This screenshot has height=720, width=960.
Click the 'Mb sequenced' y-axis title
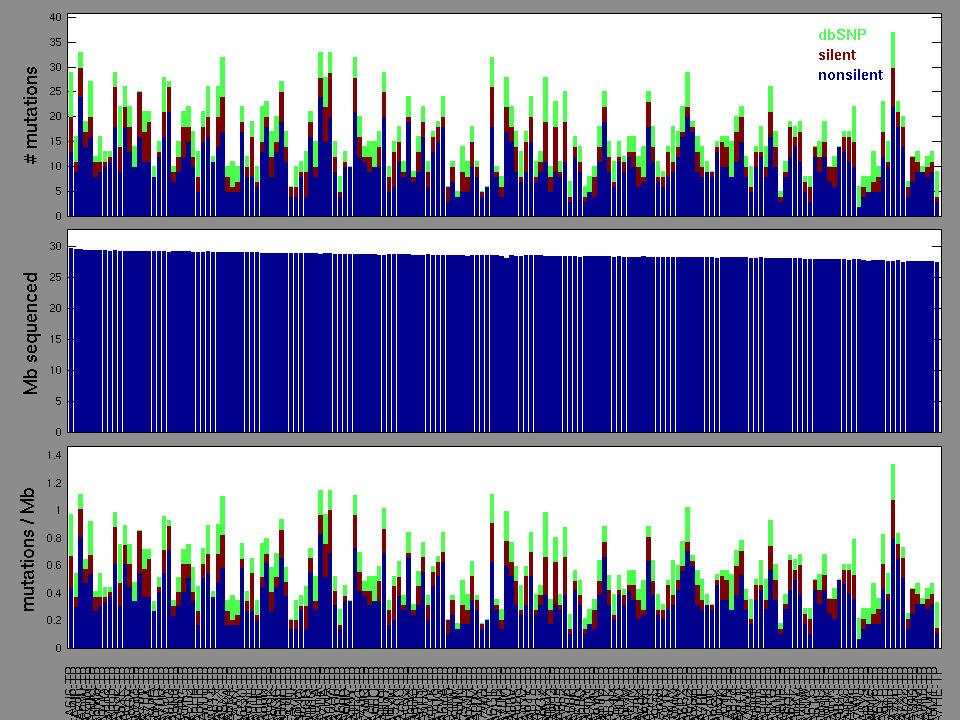32,332
